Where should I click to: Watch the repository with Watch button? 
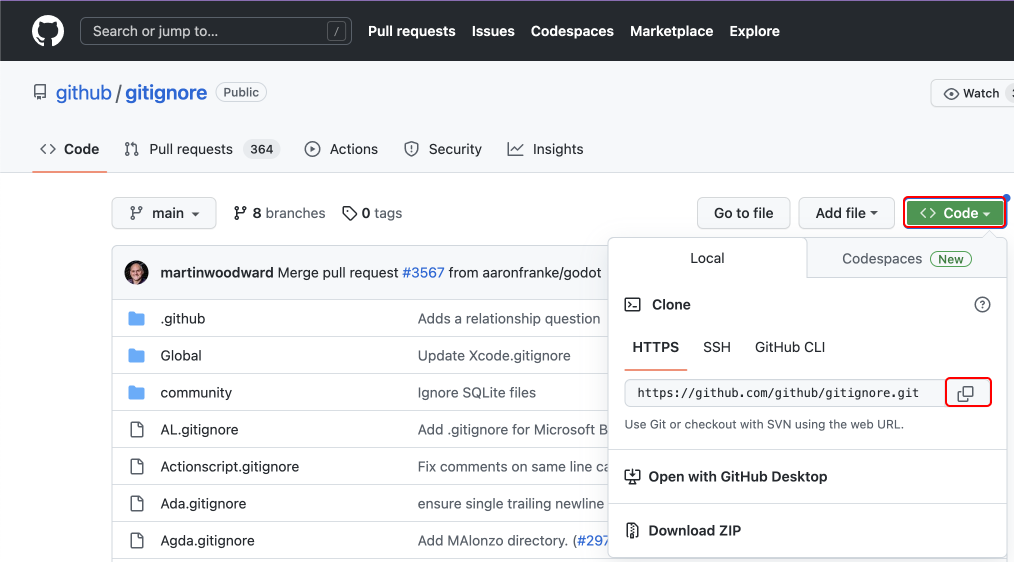coord(972,93)
